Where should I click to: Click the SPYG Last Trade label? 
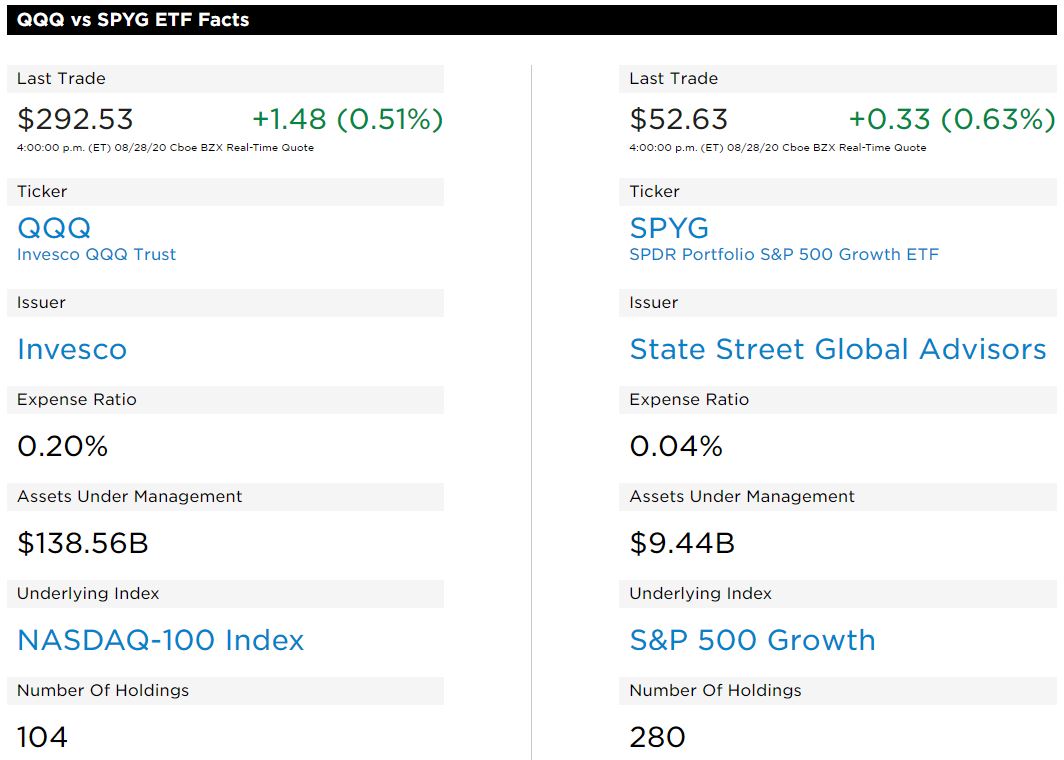pyautogui.click(x=673, y=79)
